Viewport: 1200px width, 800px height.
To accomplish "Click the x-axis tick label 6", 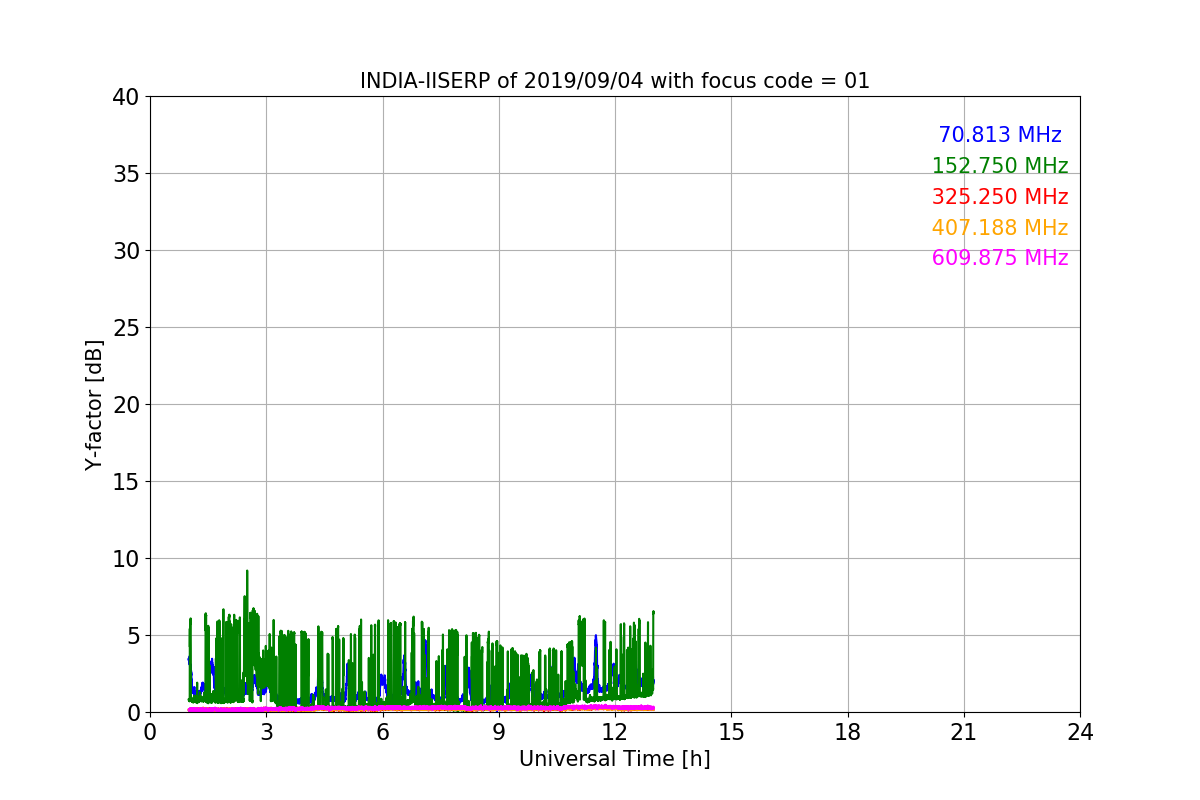I will (383, 732).
